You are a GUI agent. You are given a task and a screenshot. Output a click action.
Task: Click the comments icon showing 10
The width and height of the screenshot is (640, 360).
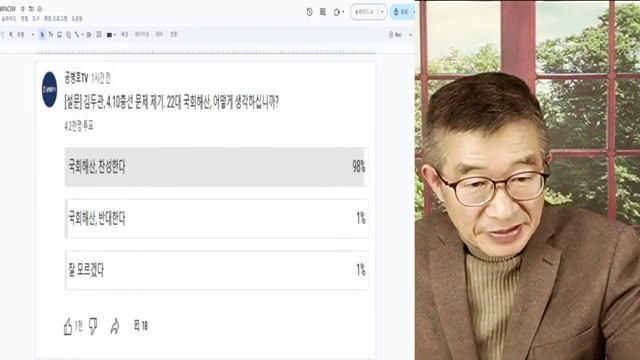pyautogui.click(x=141, y=326)
